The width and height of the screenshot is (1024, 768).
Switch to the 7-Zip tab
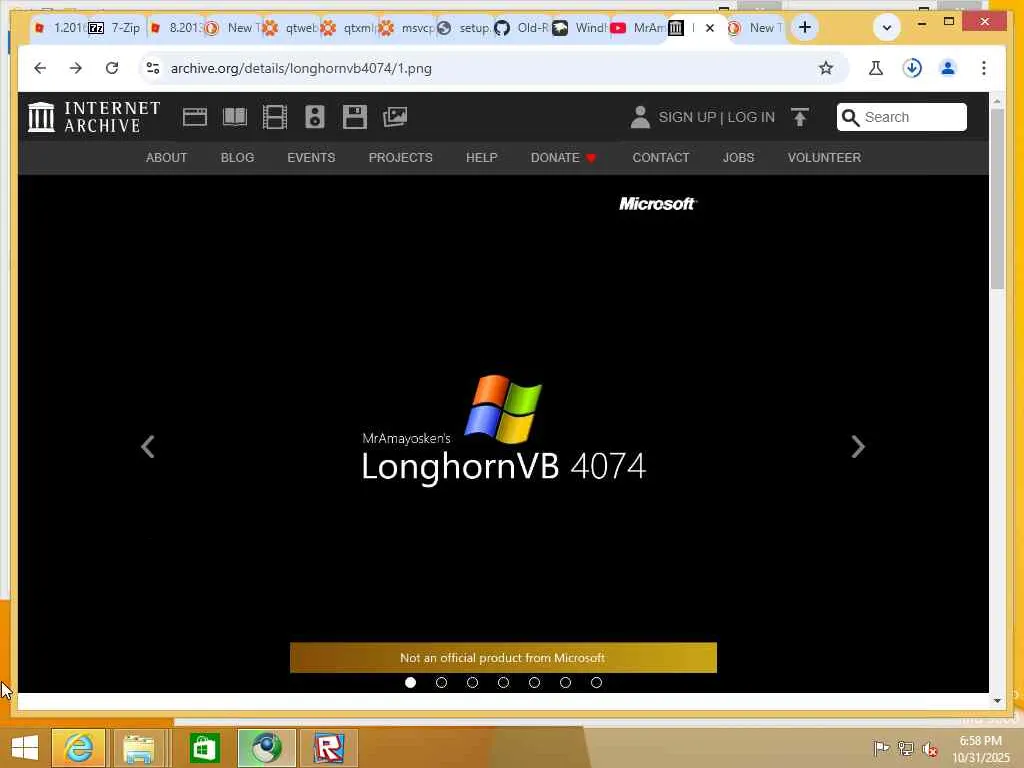(116, 28)
